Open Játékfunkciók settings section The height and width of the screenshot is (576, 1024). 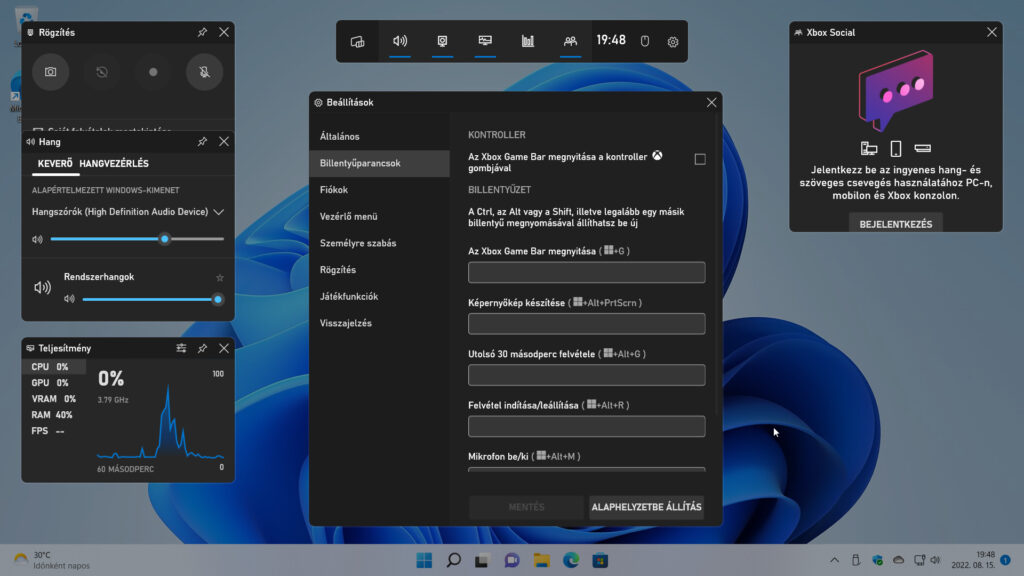tap(379, 296)
